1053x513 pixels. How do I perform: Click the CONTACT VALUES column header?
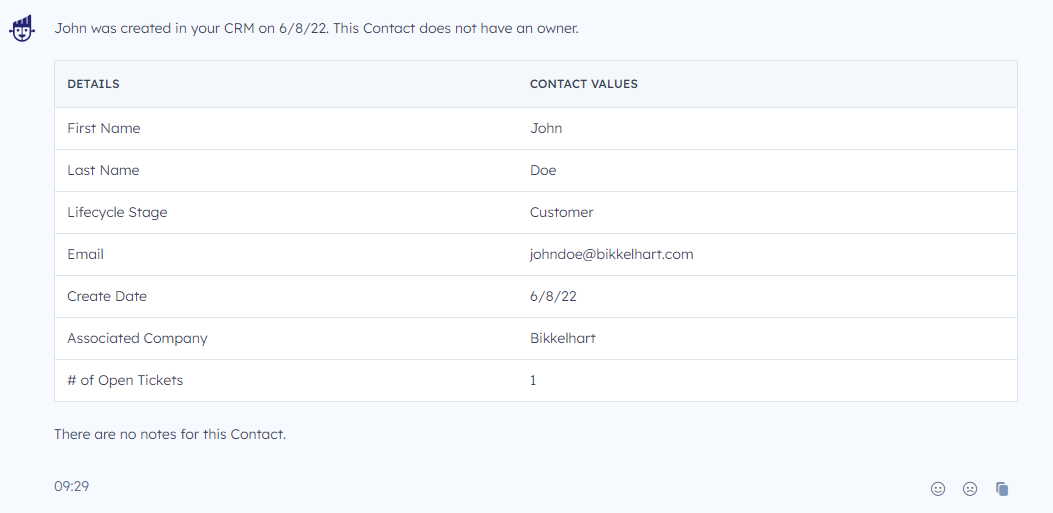pyautogui.click(x=584, y=84)
